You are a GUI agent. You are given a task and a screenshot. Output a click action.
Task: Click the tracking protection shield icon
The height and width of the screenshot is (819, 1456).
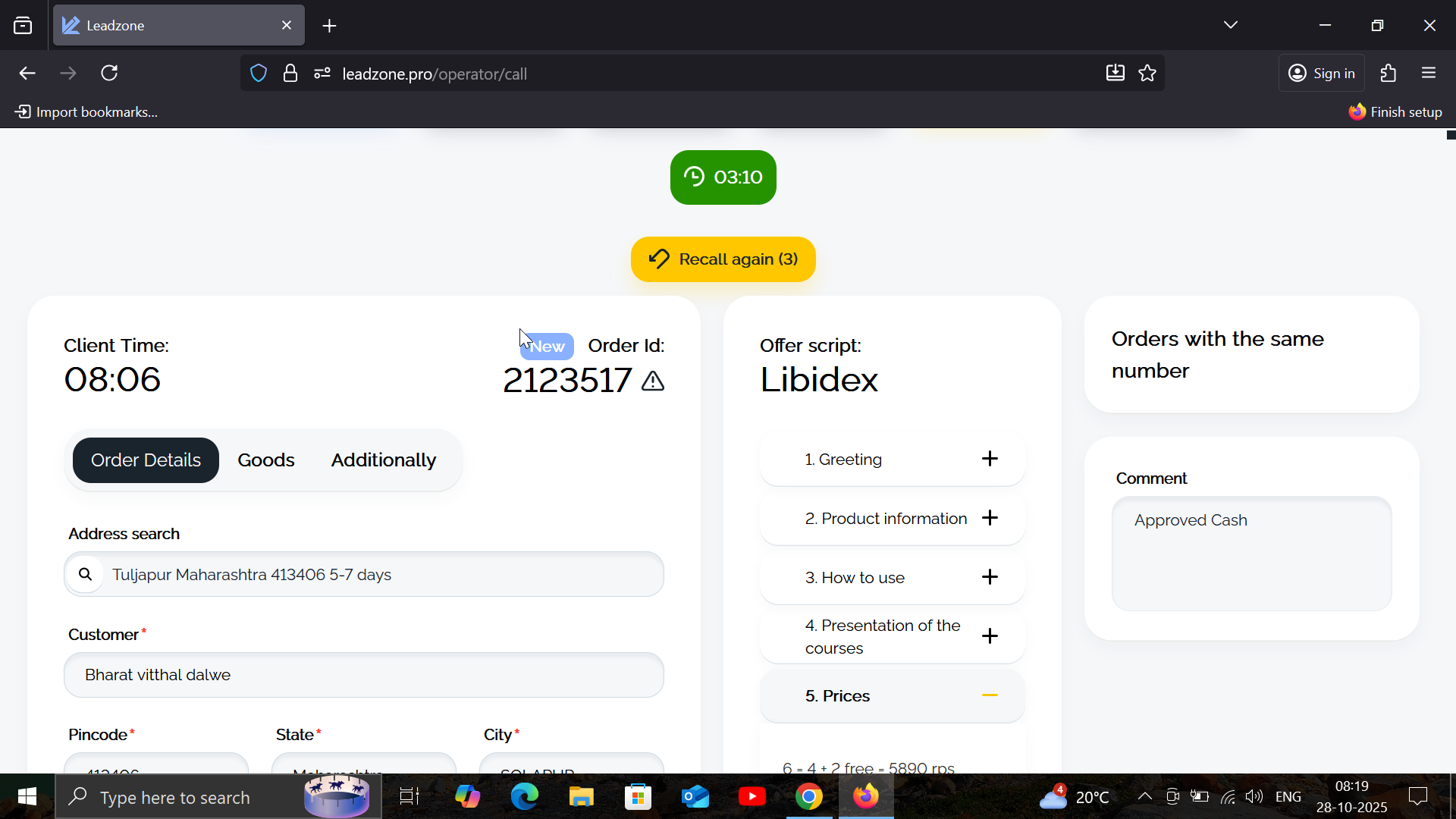click(259, 74)
